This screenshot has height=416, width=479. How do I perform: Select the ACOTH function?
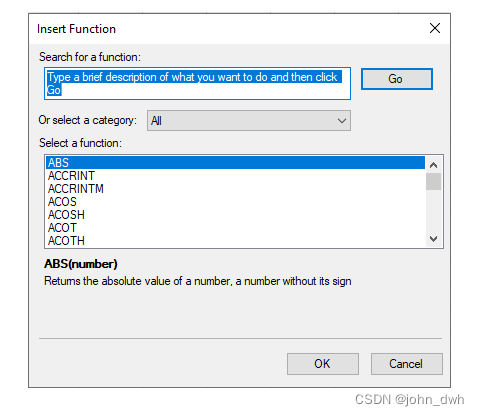click(235, 241)
